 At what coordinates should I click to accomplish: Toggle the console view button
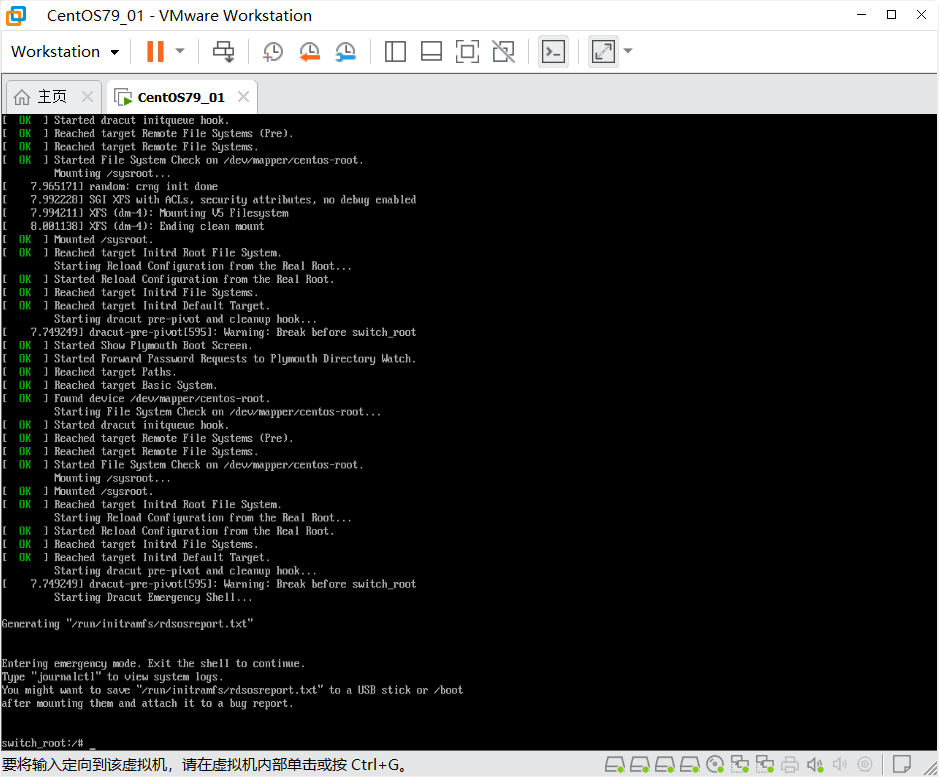point(553,52)
